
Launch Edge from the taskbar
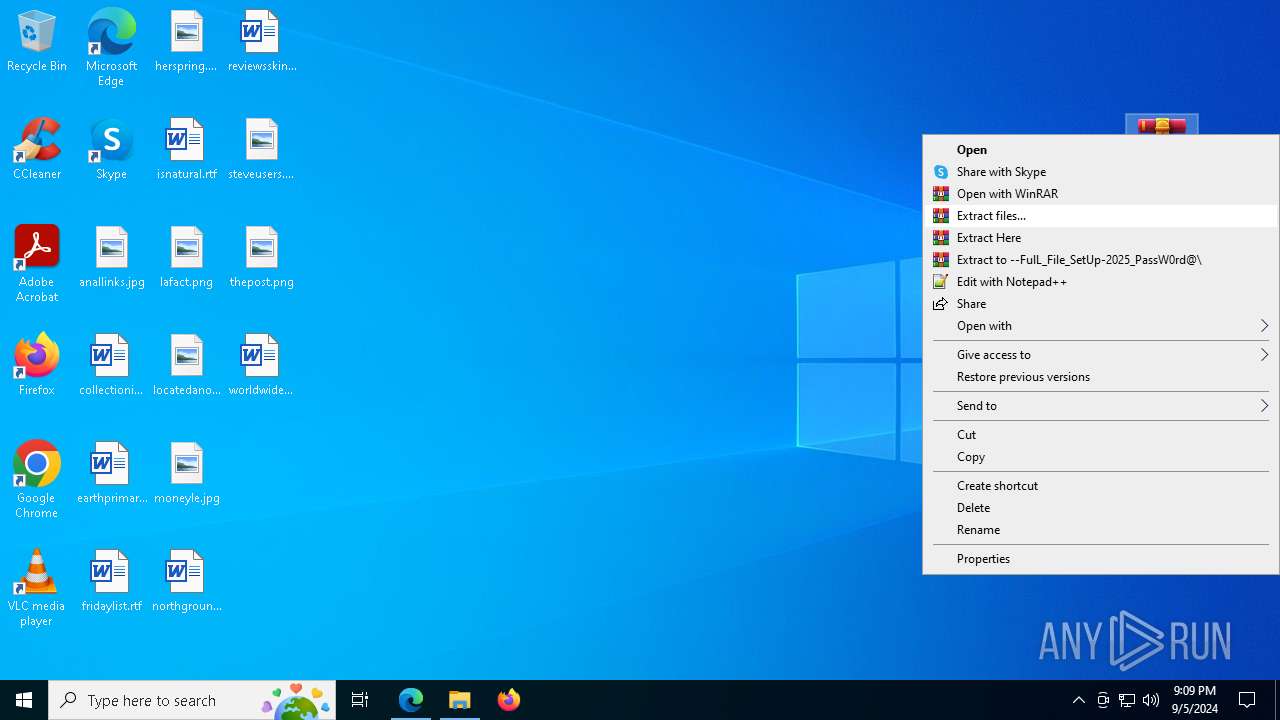[x=411, y=700]
